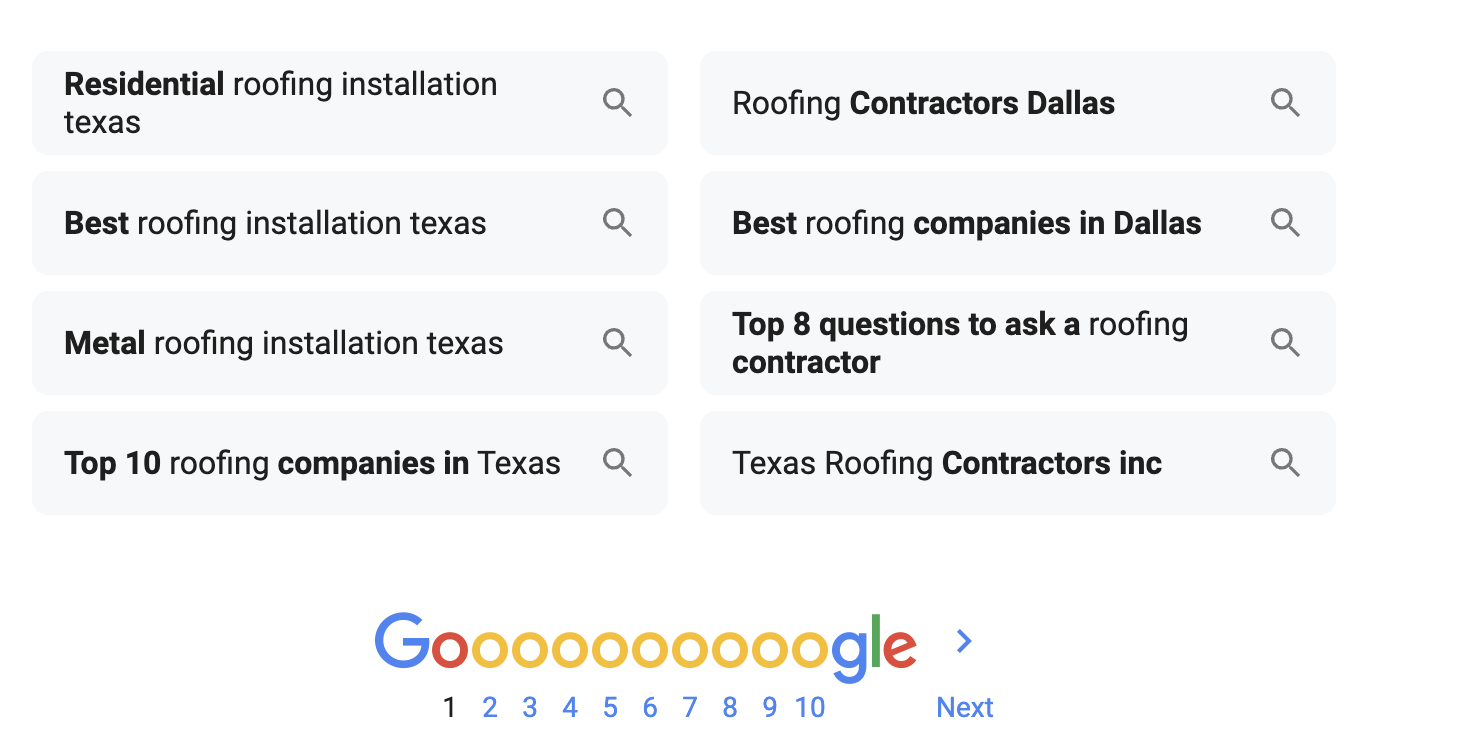Viewport: 1478px width, 744px height.
Task: Go to results page 2
Action: point(490,707)
